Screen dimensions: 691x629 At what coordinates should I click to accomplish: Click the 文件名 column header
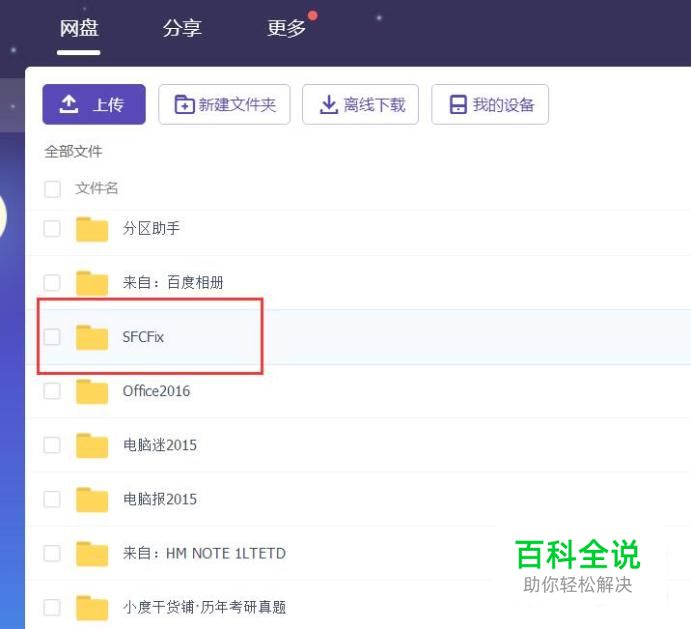(x=97, y=188)
